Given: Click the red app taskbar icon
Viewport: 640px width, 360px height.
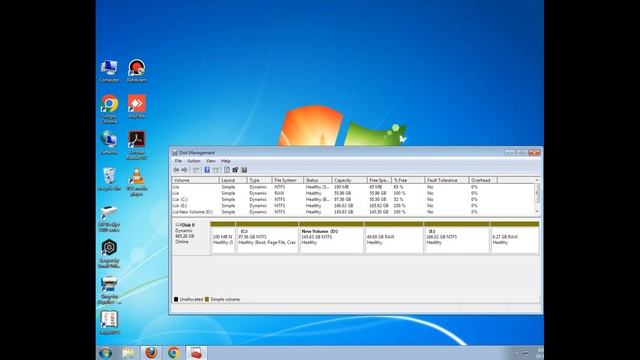Looking at the screenshot, I should 196,353.
